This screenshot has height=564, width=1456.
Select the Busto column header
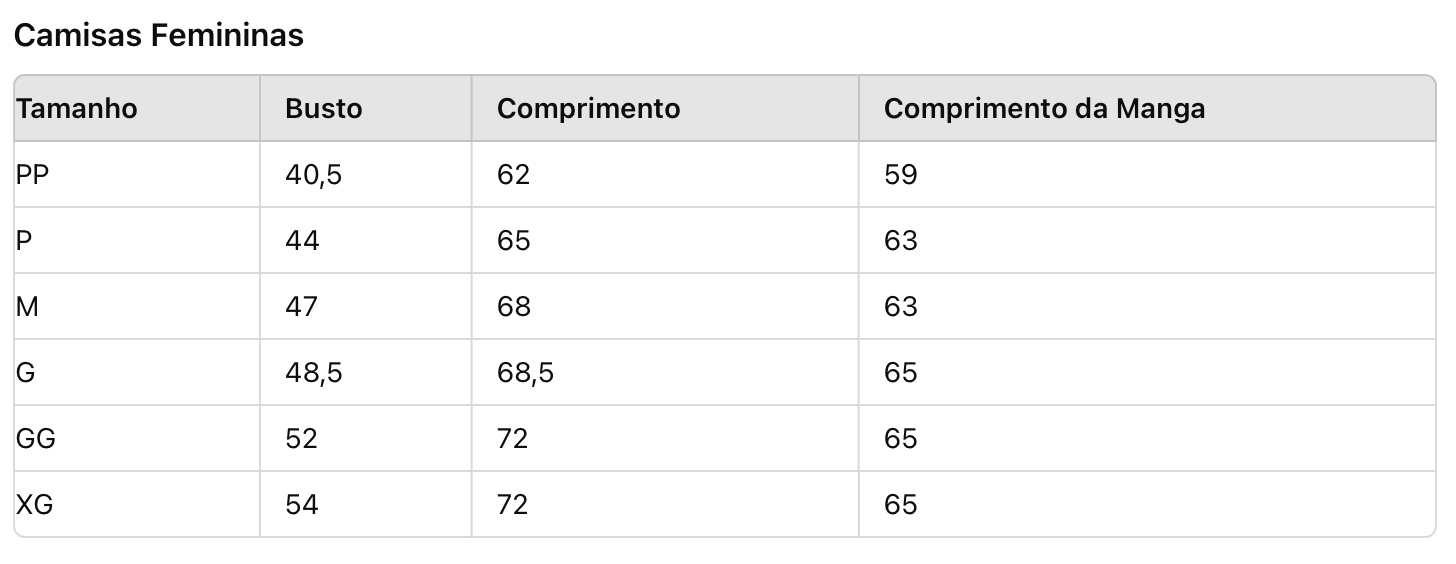324,108
